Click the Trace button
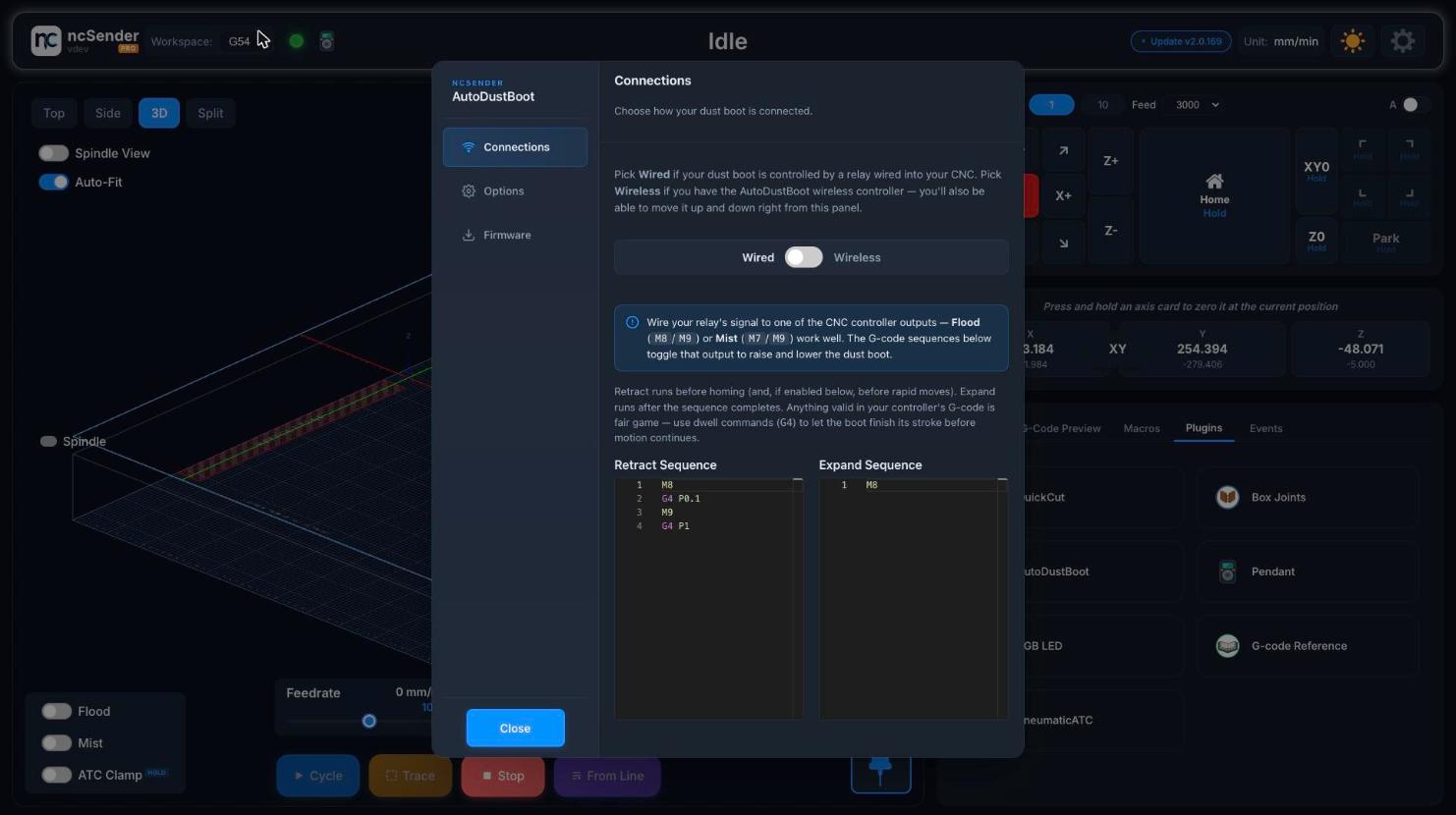This screenshot has width=1456, height=815. click(x=410, y=776)
